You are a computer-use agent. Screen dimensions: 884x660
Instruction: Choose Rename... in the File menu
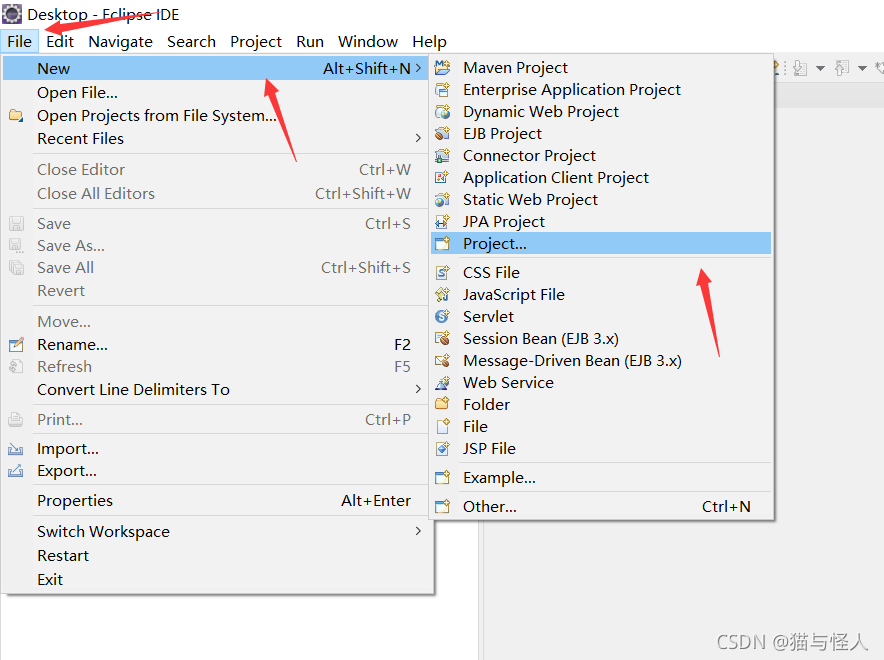pos(215,344)
